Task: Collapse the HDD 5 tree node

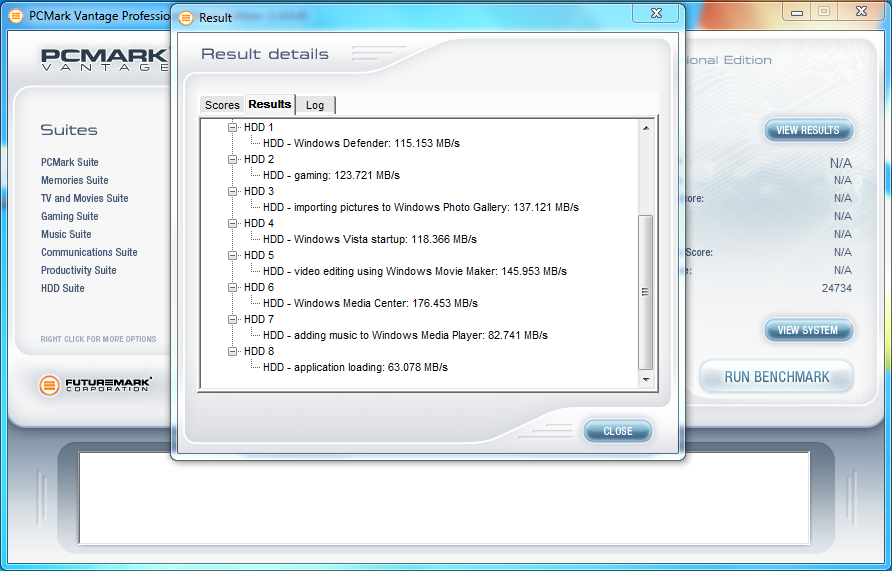Action: (232, 255)
